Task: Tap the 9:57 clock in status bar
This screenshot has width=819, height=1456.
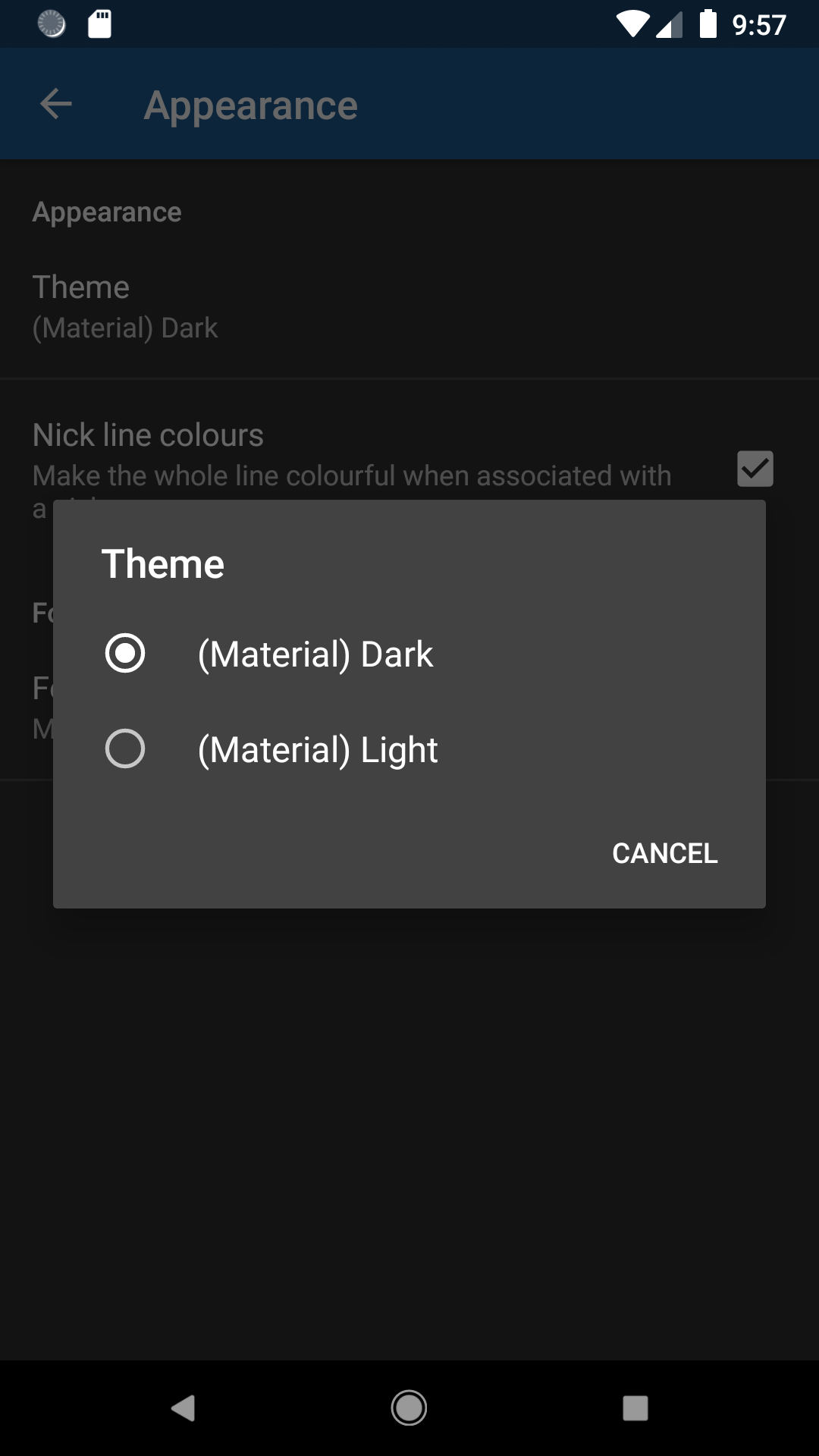Action: (758, 26)
